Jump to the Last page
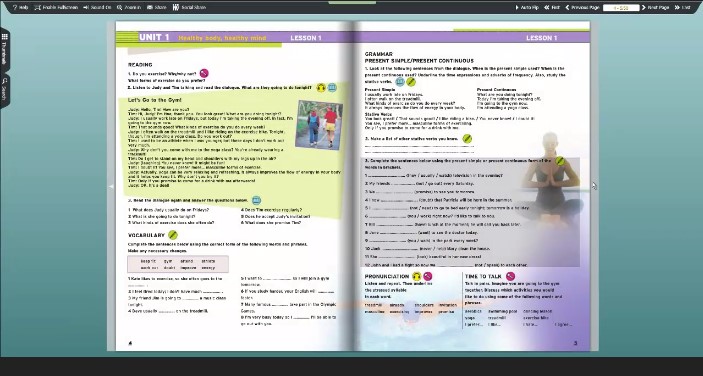The image size is (703, 376). [x=682, y=7]
